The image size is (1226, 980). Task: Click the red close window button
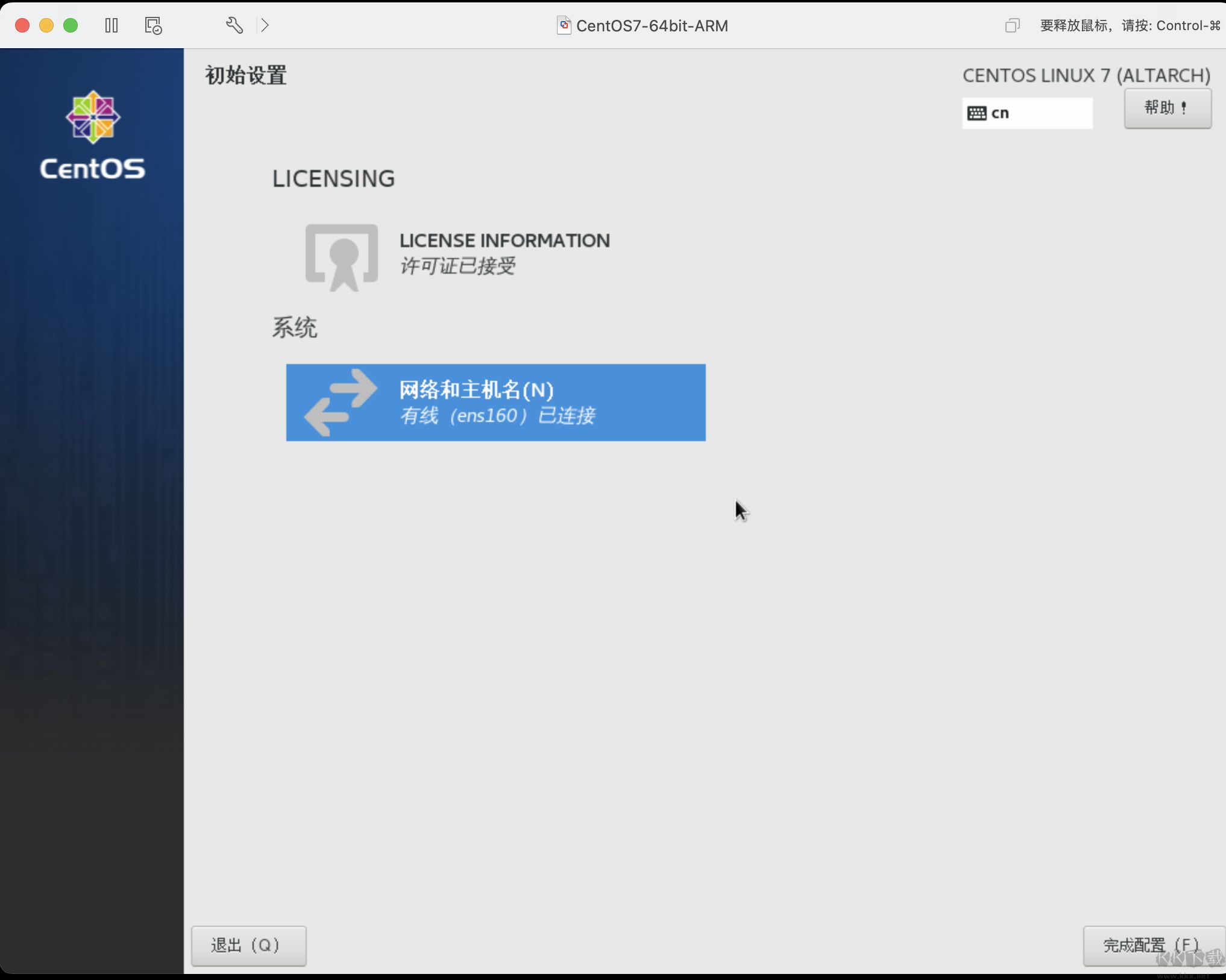22,25
